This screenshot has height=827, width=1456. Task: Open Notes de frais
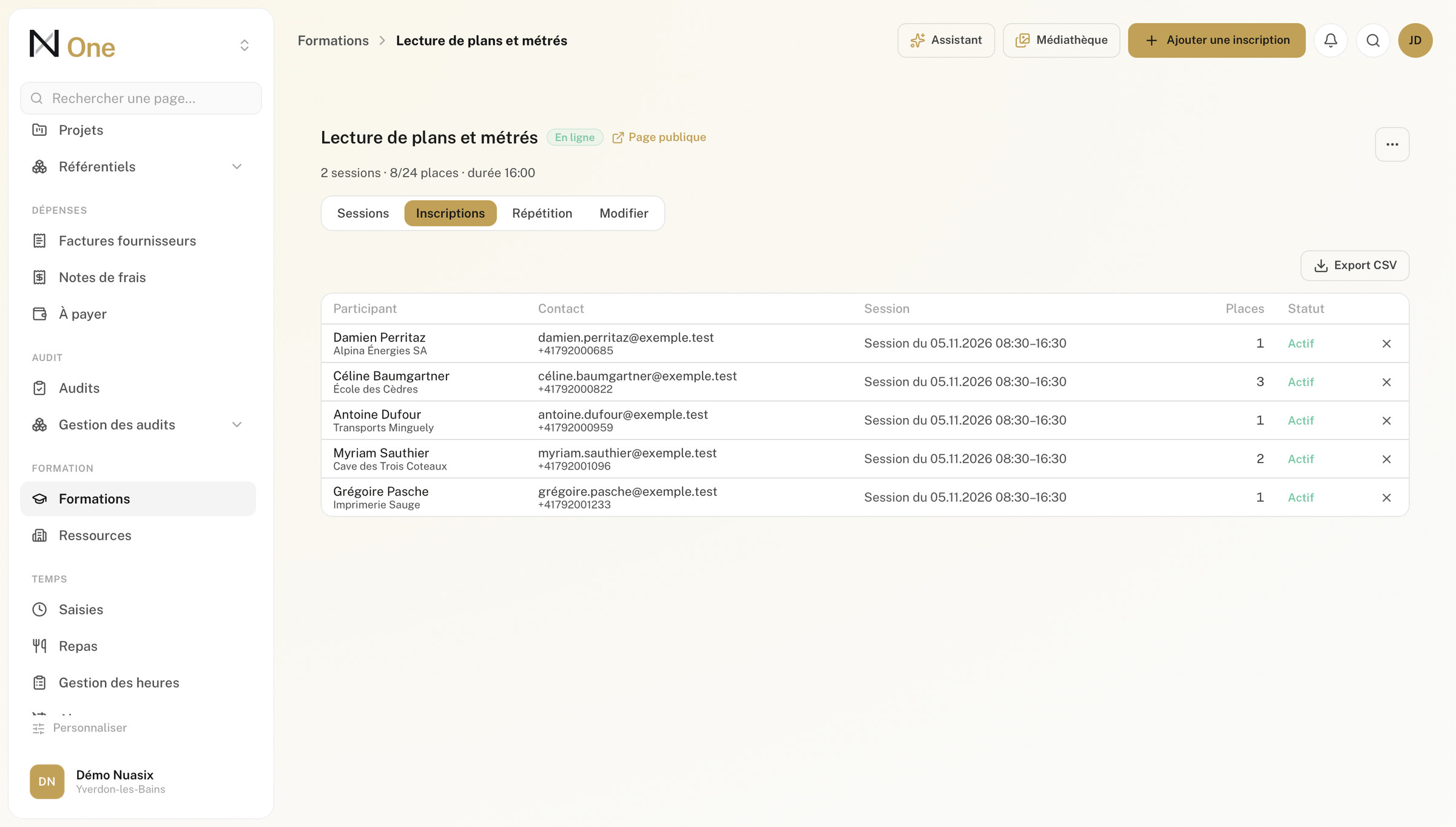click(138, 277)
